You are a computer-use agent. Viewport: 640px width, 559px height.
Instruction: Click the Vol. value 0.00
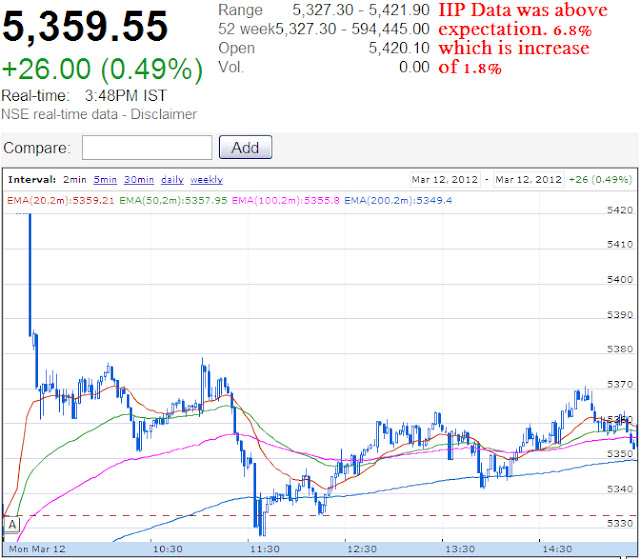point(414,67)
